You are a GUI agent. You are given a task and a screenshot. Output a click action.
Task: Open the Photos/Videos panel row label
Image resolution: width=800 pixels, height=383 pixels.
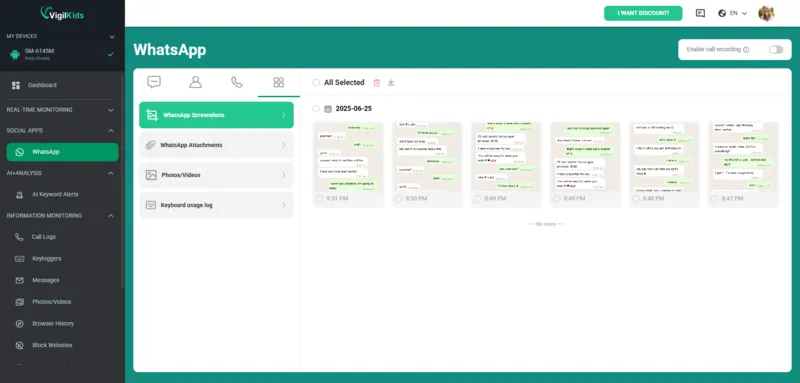(x=181, y=175)
